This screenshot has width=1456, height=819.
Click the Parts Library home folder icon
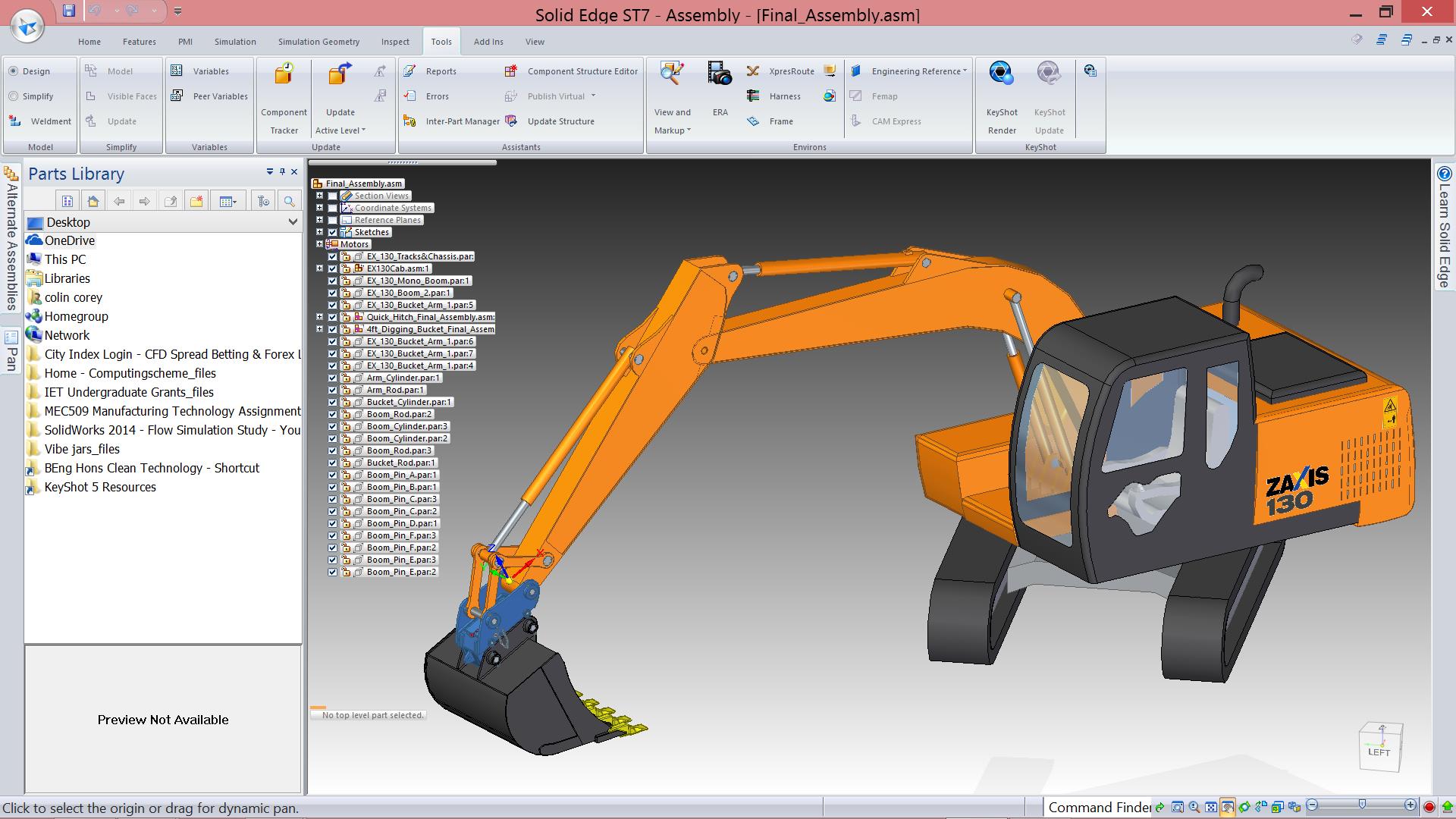(93, 201)
